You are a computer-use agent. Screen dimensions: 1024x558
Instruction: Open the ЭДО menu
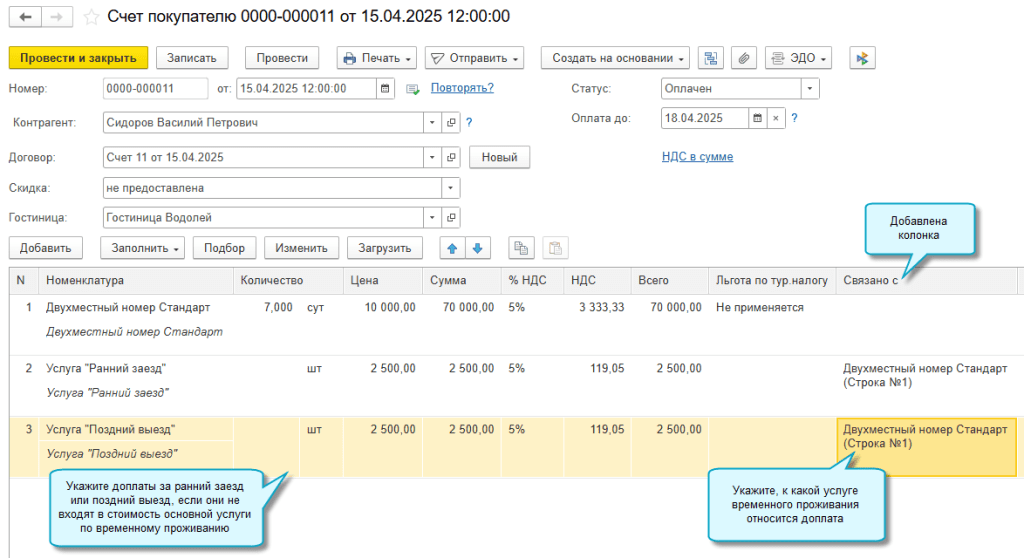pyautogui.click(x=798, y=58)
